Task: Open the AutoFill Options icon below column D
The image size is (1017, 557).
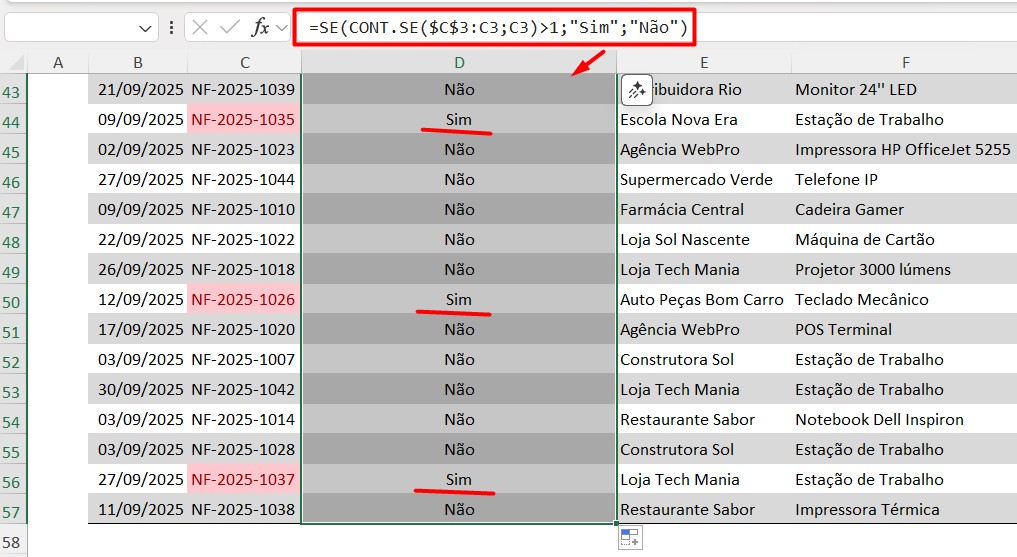Action: 630,538
